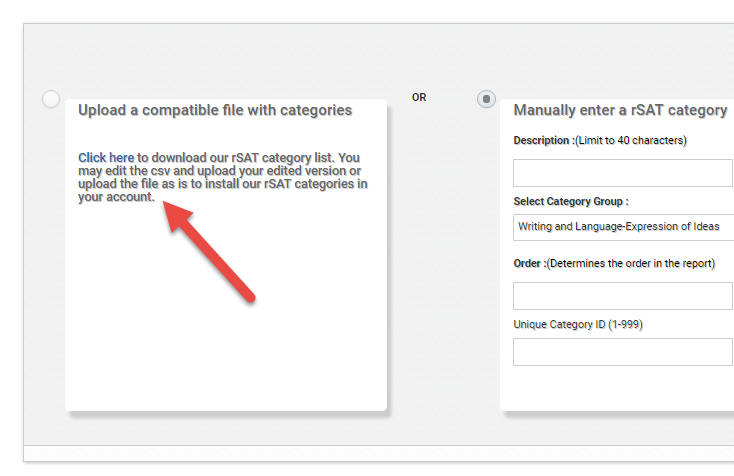The image size is (734, 476).
Task: Focus the Description text field
Action: coord(623,173)
